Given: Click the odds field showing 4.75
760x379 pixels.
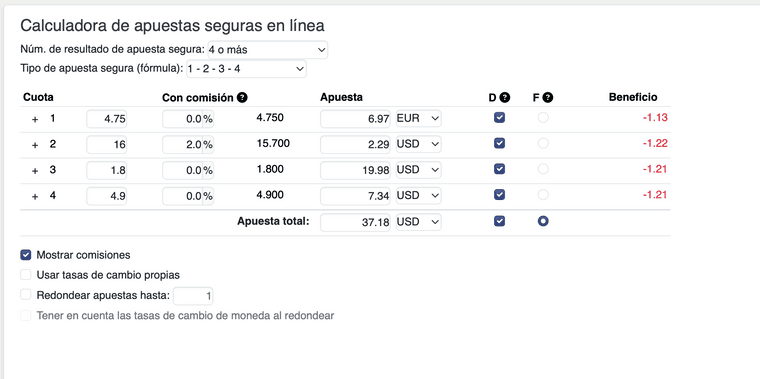Looking at the screenshot, I should (107, 119).
